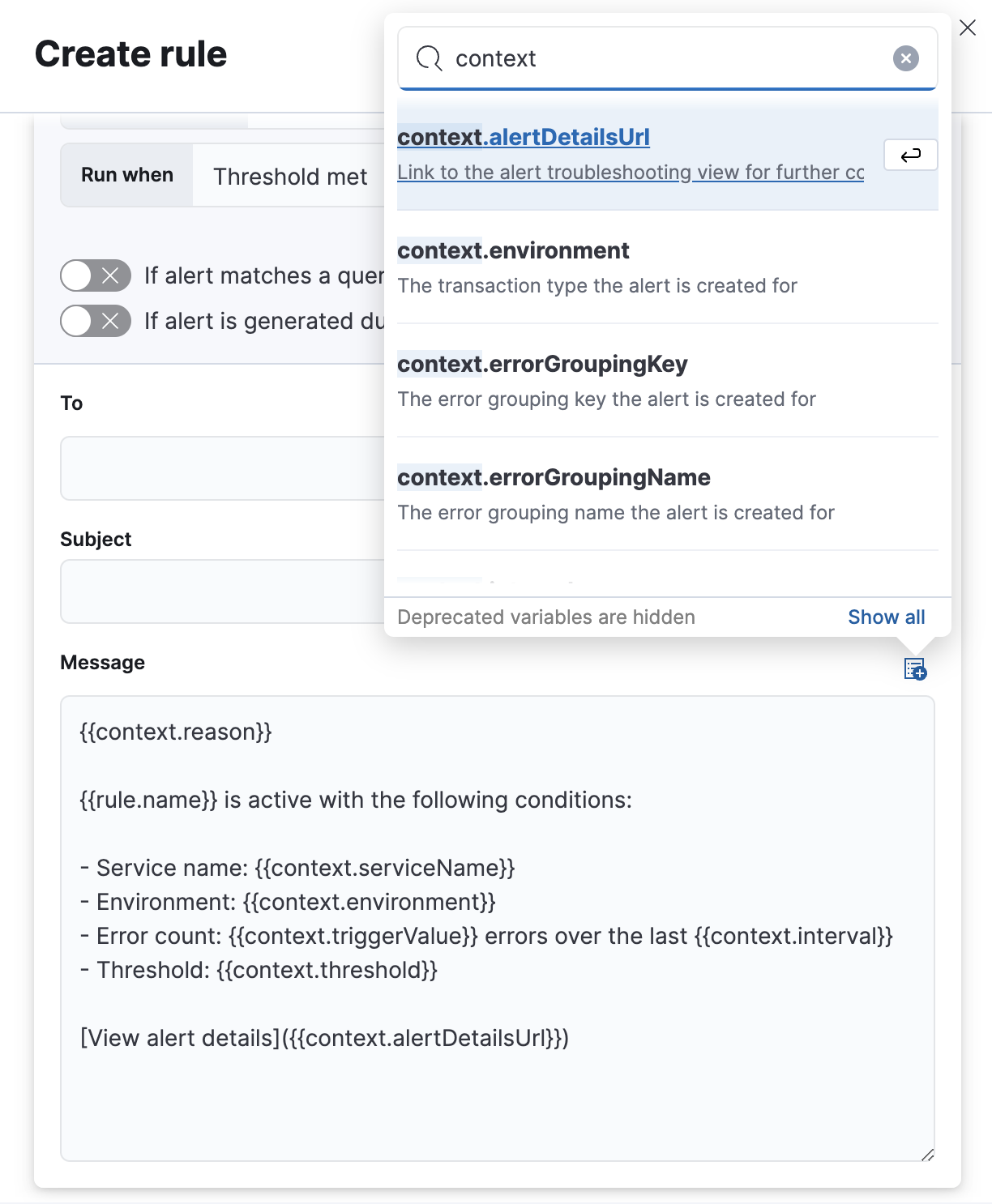Click the search magnifier icon
992x1204 pixels.
pyautogui.click(x=430, y=58)
